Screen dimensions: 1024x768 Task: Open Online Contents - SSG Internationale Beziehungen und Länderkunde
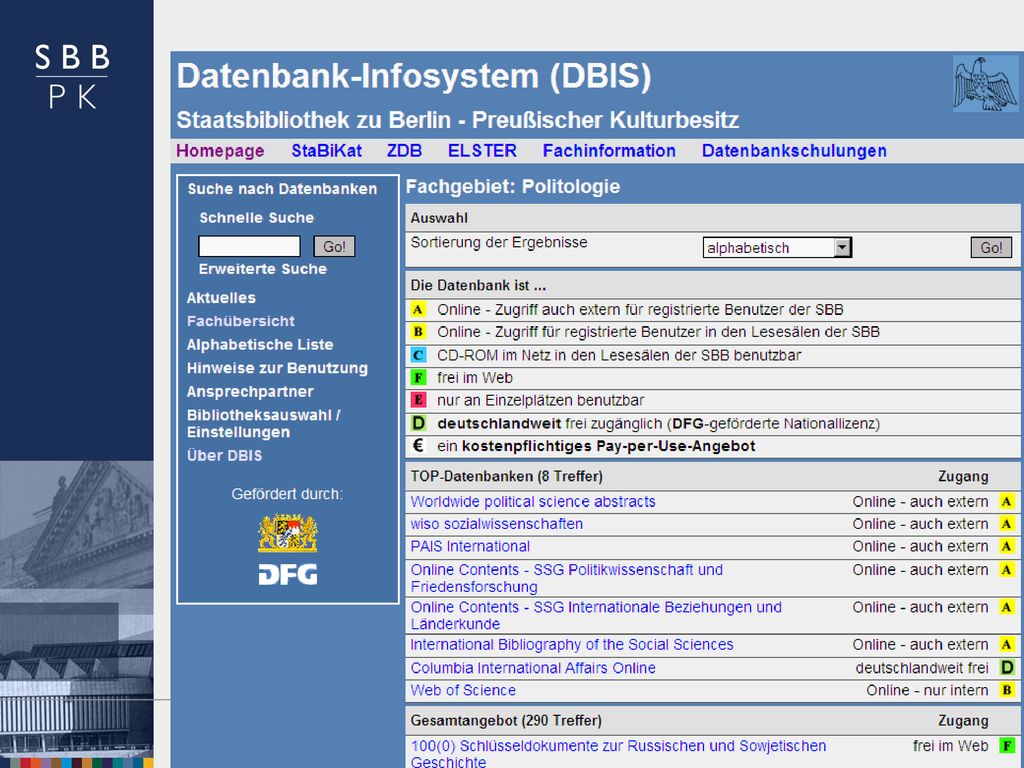coord(596,615)
